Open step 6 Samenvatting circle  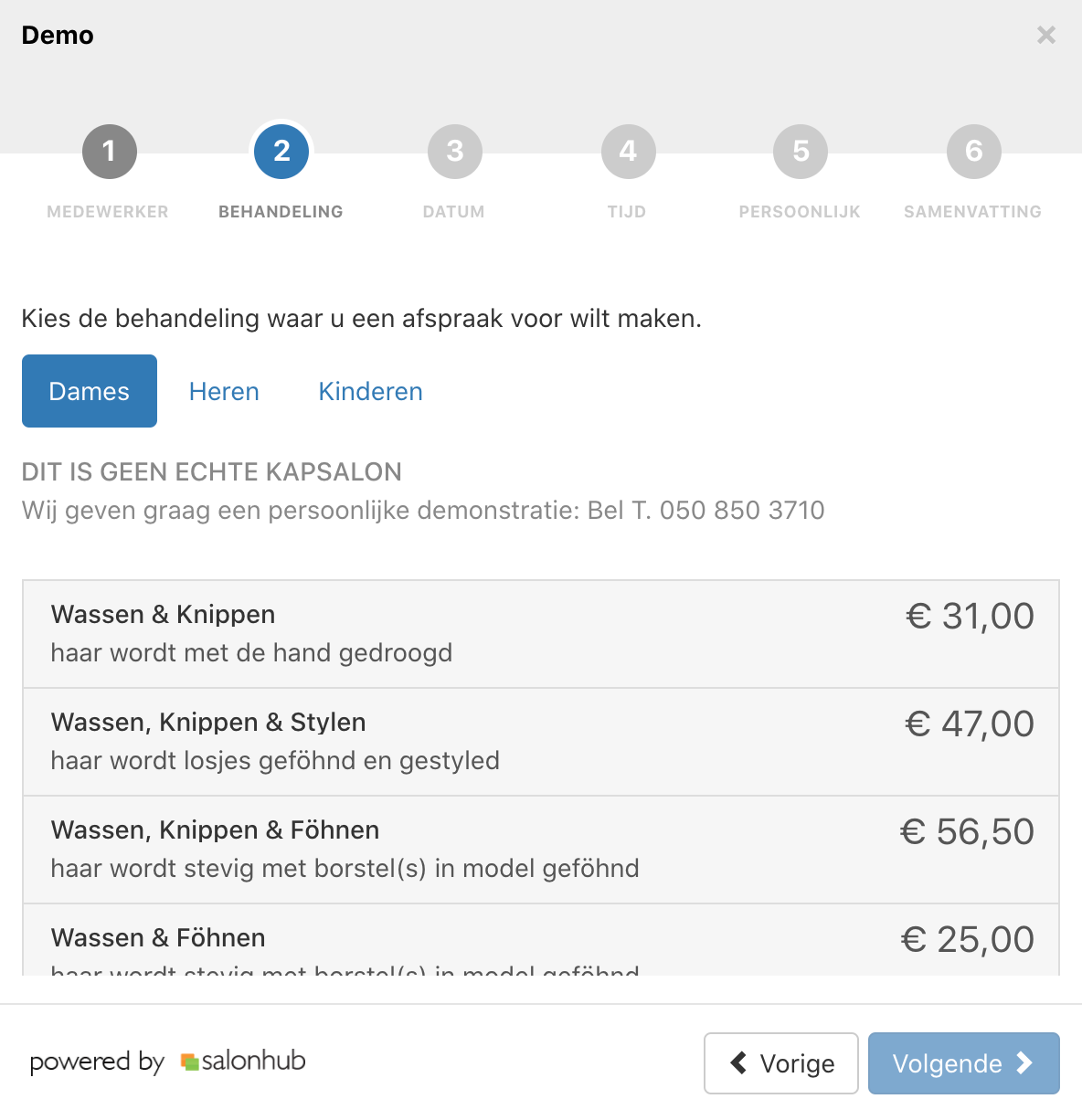point(974,152)
